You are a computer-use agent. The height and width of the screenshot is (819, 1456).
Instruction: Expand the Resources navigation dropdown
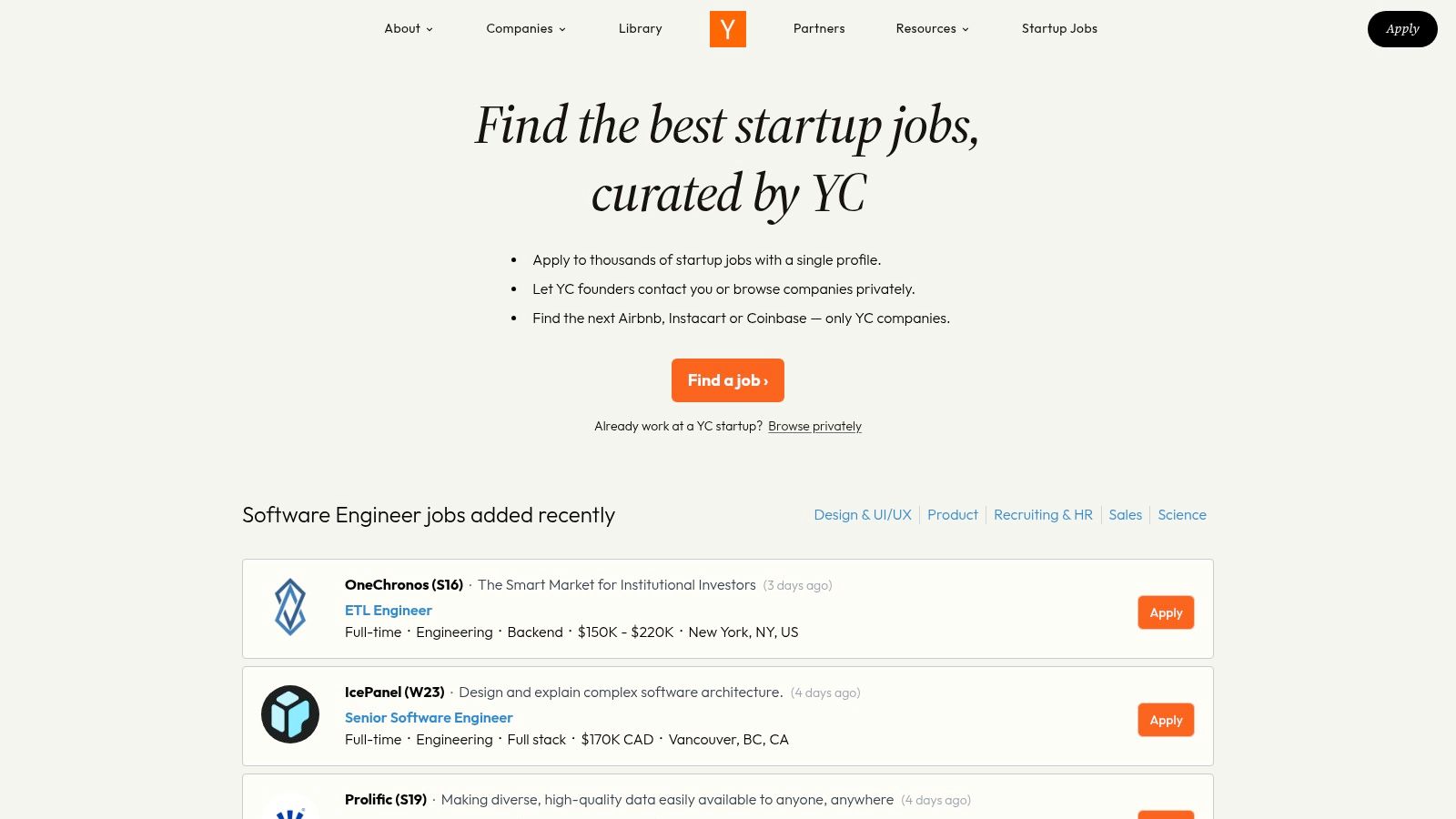click(931, 28)
